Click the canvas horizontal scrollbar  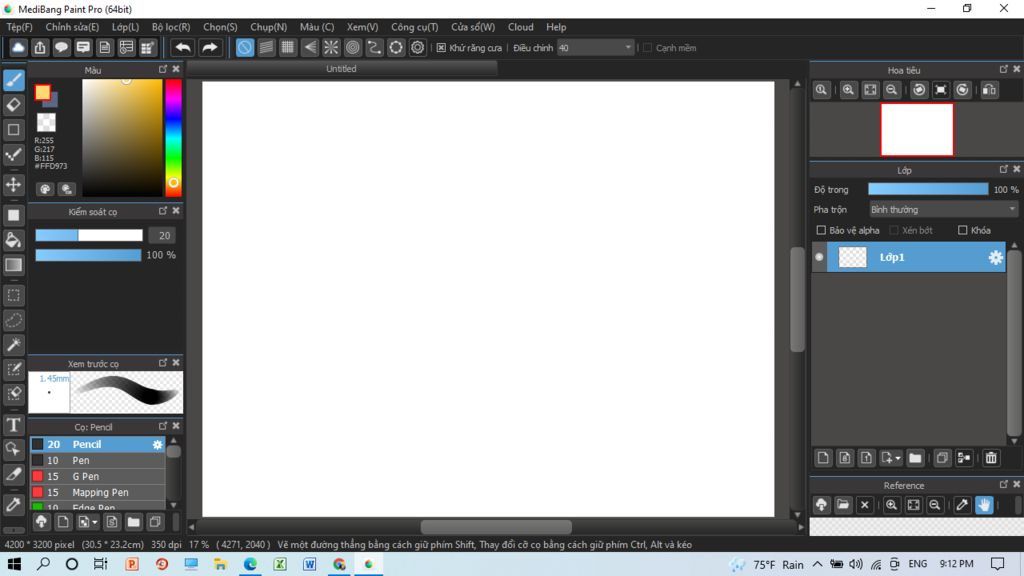coord(496,526)
